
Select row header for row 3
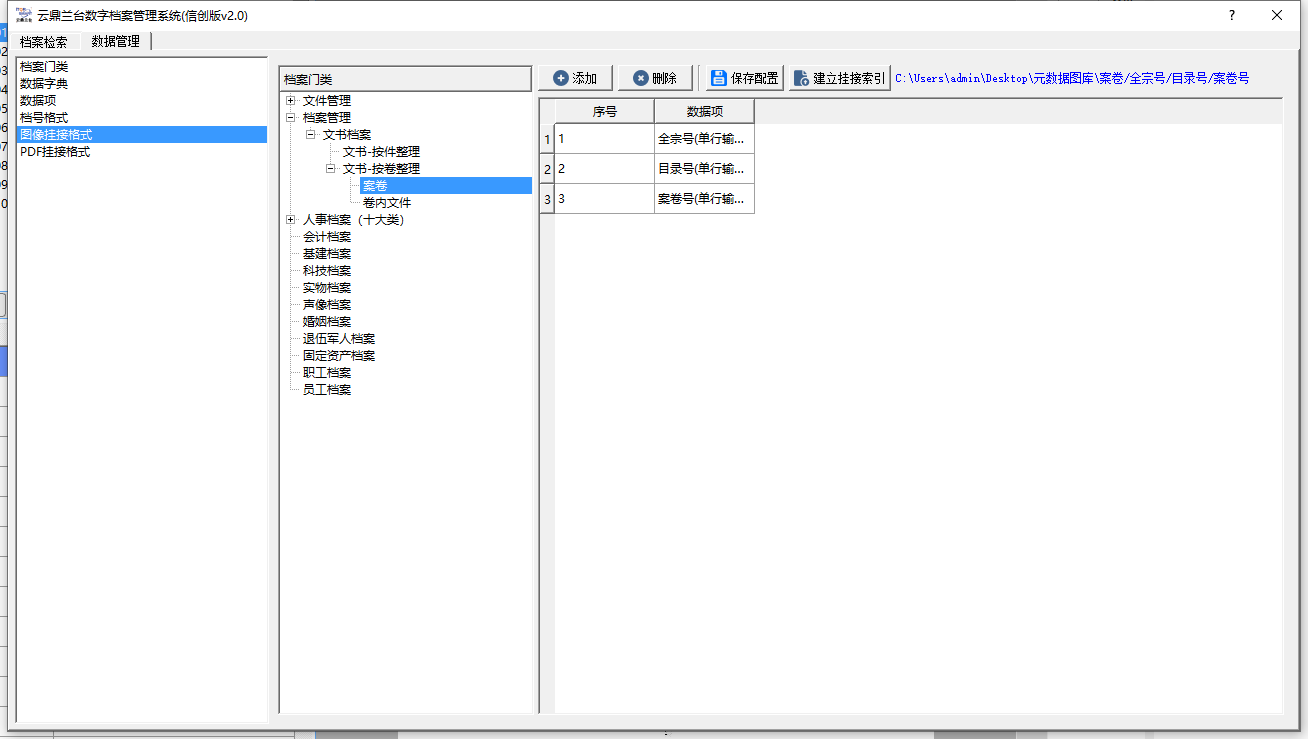click(547, 199)
